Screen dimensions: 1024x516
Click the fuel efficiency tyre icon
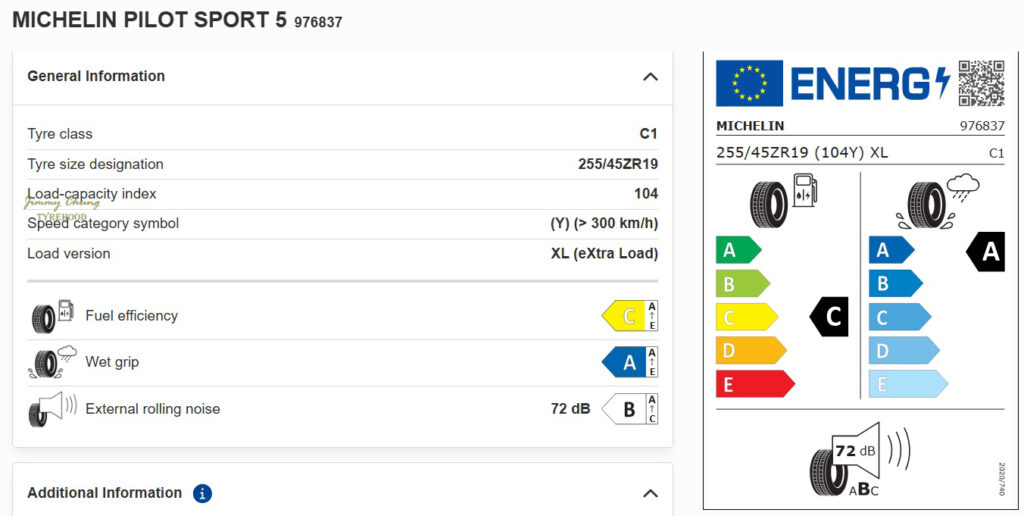click(52, 316)
